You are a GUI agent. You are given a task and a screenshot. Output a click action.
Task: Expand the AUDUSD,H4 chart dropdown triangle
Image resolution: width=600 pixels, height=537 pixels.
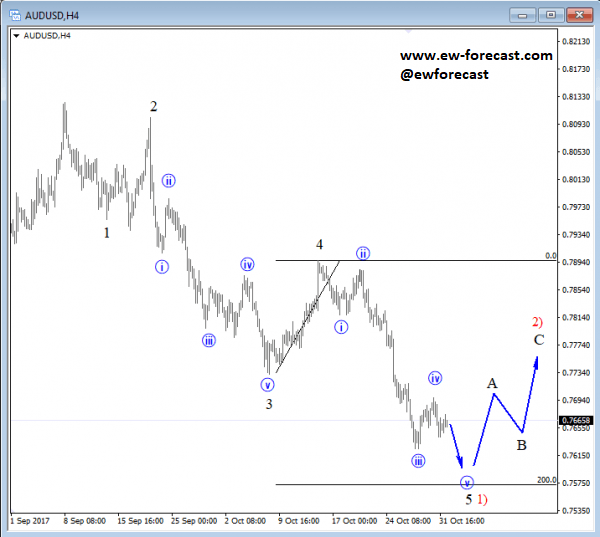pos(16,36)
